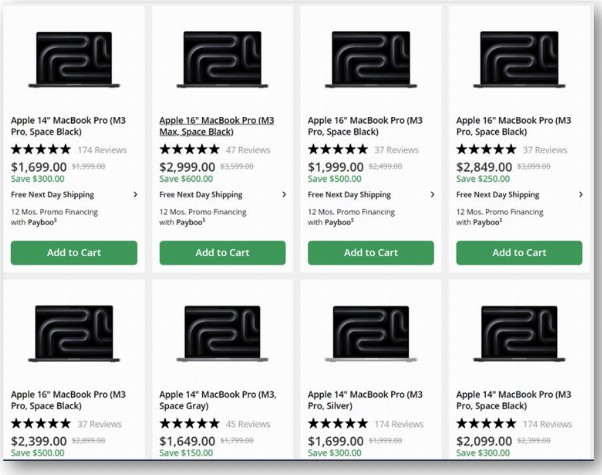This screenshot has width=602, height=475.
Task: Add the $2,849.00 16" MacBook Pro to cart
Action: 519,253
